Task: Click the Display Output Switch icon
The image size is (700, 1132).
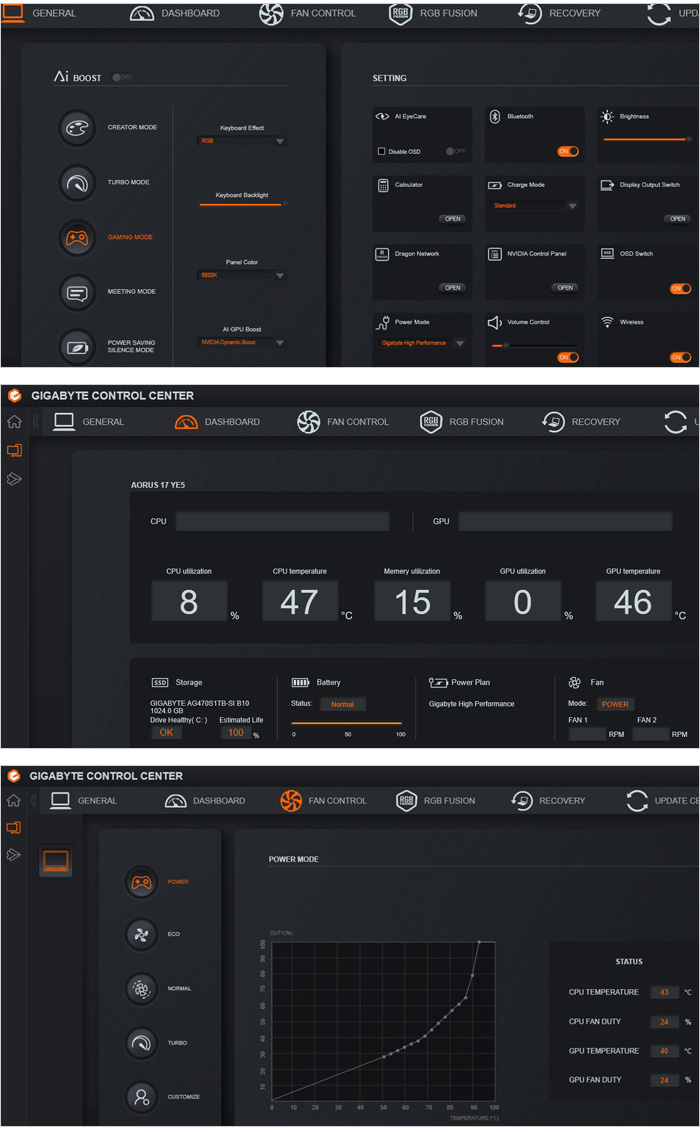Action: [608, 186]
